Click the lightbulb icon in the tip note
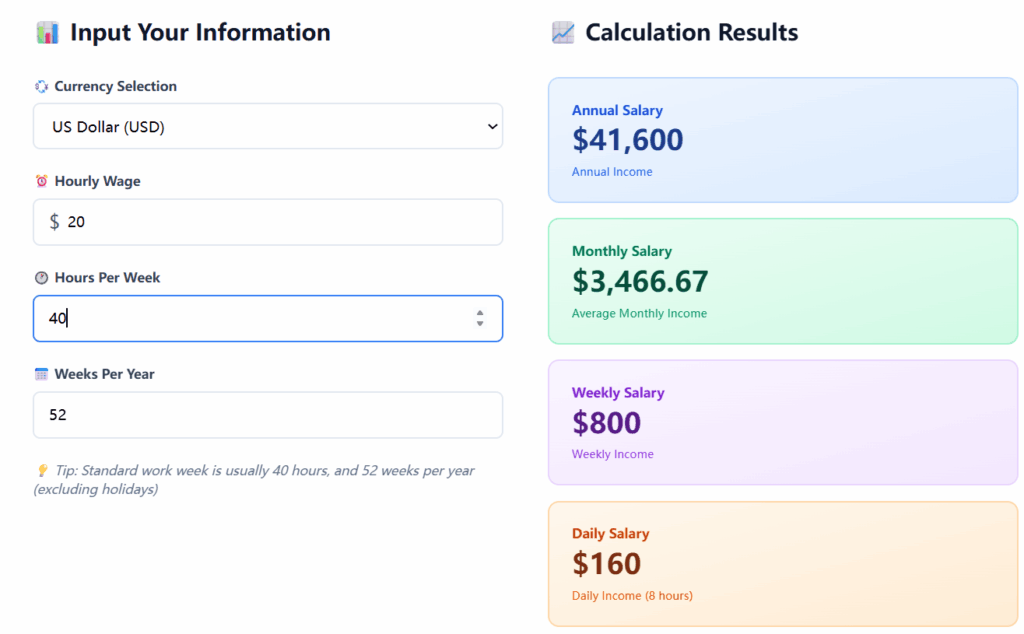 40,470
